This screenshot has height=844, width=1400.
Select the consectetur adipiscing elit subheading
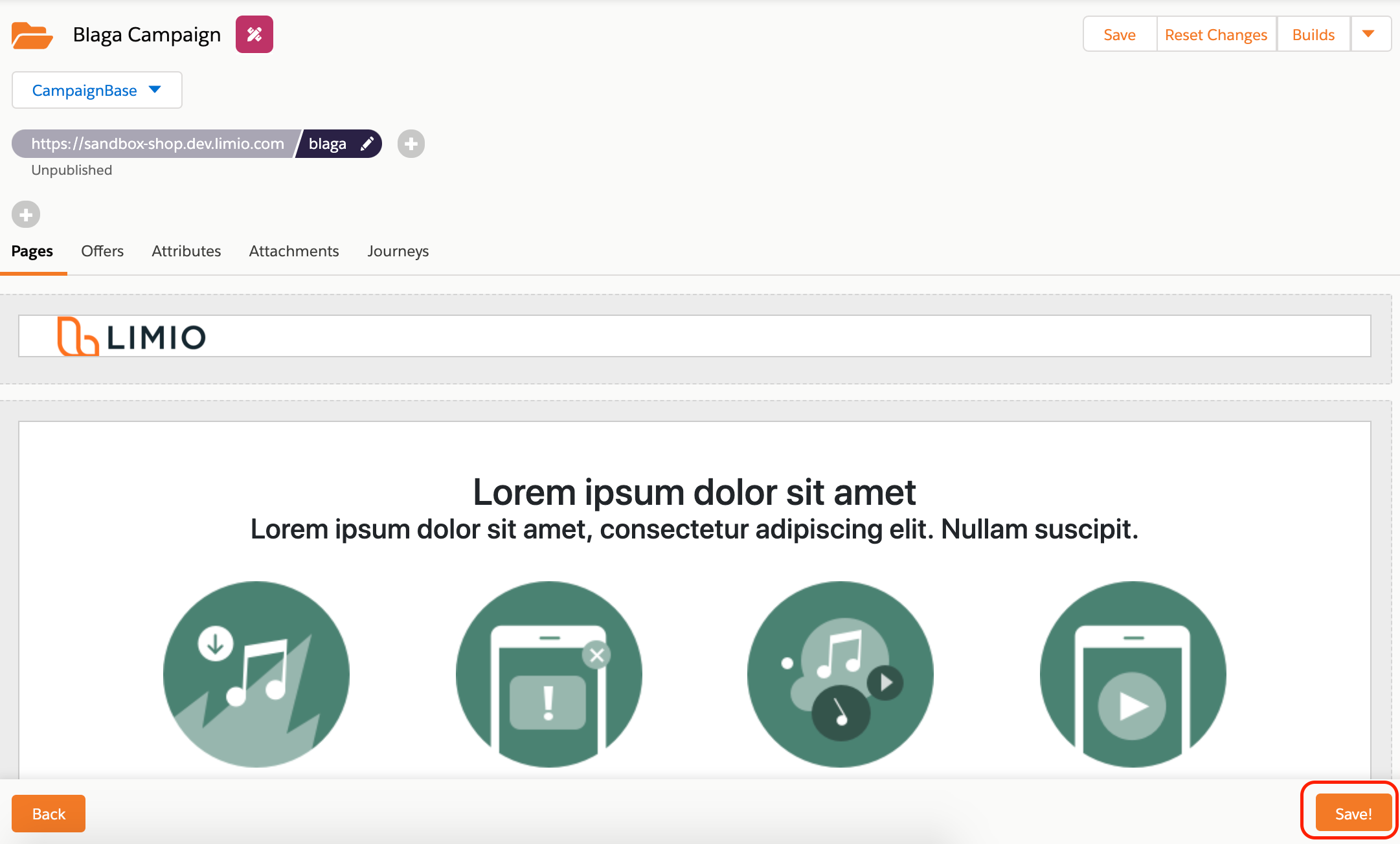click(694, 529)
